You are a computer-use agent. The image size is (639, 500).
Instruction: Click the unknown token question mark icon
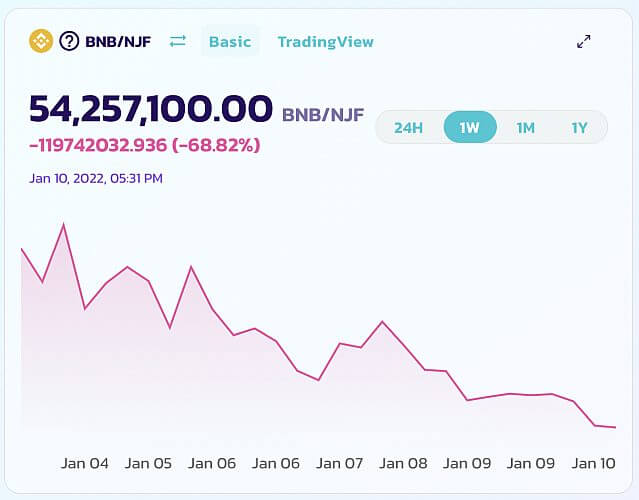point(69,41)
